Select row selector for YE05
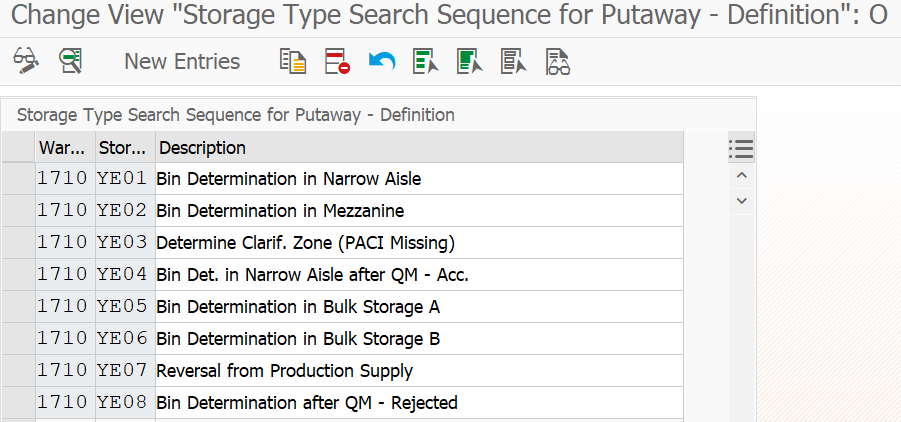This screenshot has height=422, width=901. (18, 307)
